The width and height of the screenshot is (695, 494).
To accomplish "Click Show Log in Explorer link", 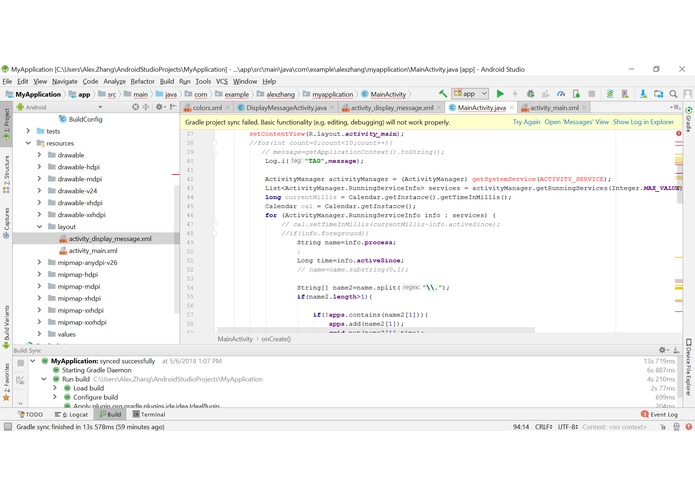I will click(x=643, y=122).
